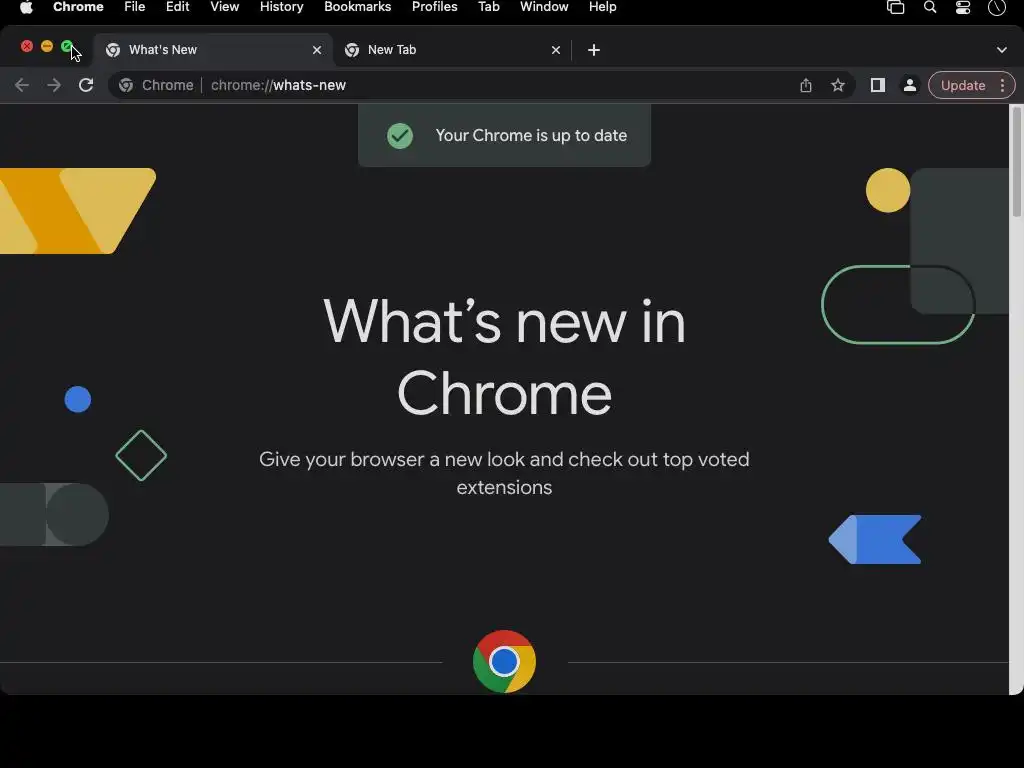Open the Profiles menu

click(435, 7)
